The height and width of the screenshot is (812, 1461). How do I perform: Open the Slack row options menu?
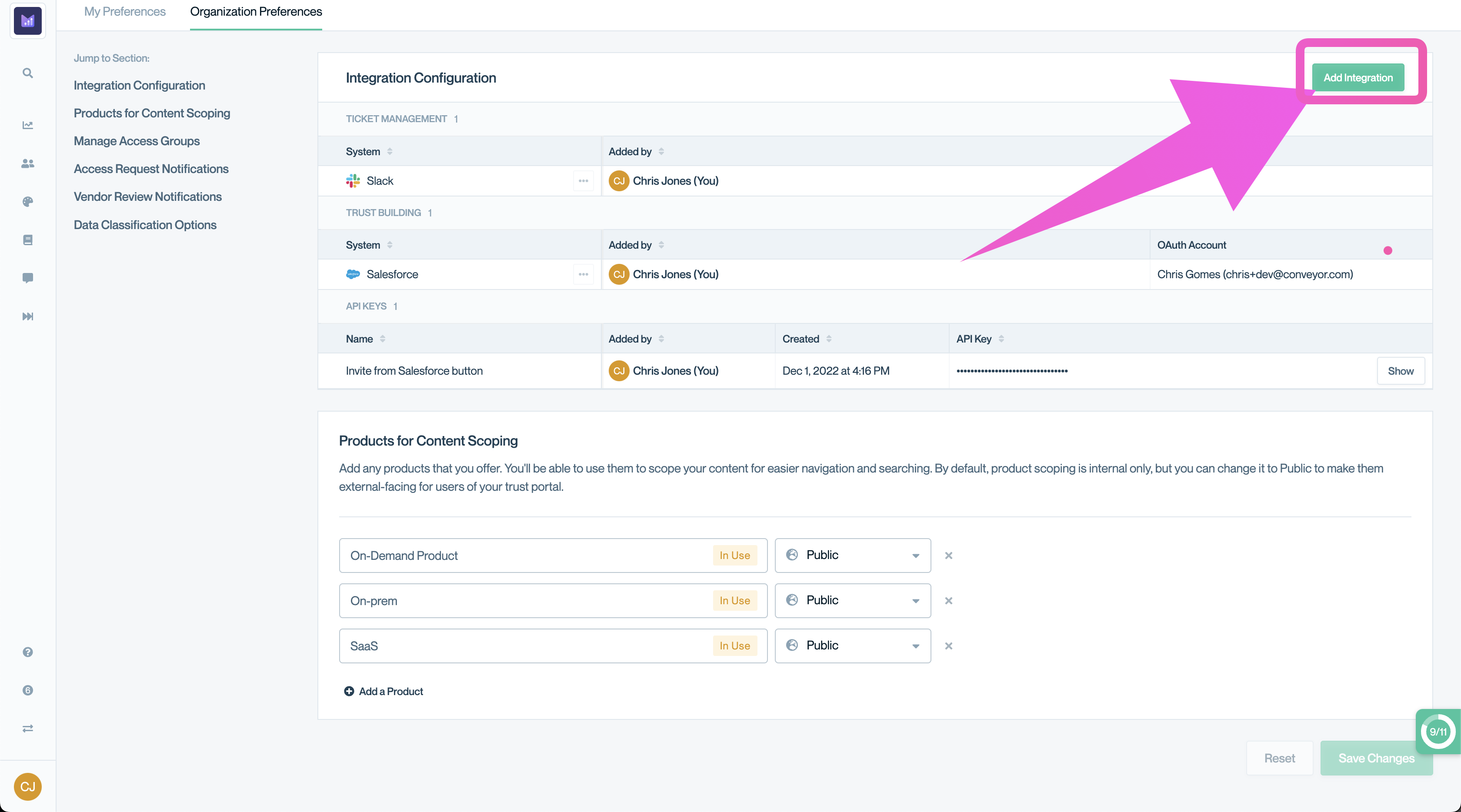coord(583,181)
